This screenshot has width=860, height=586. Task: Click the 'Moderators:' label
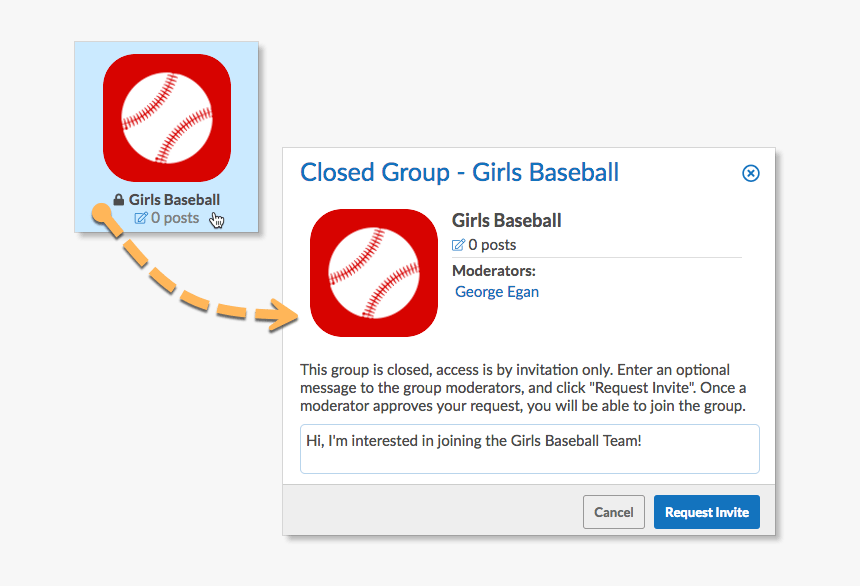tap(494, 271)
